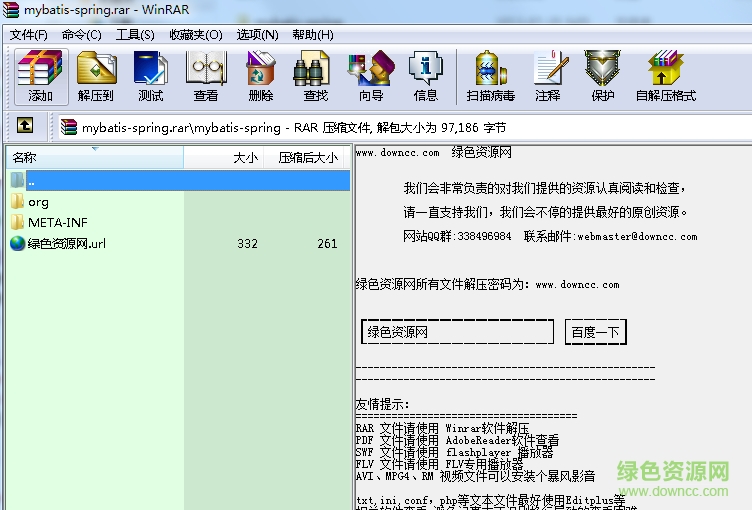This screenshot has height=510, width=752.
Task: Run the Test (测试) archive tool
Action: tap(151, 76)
